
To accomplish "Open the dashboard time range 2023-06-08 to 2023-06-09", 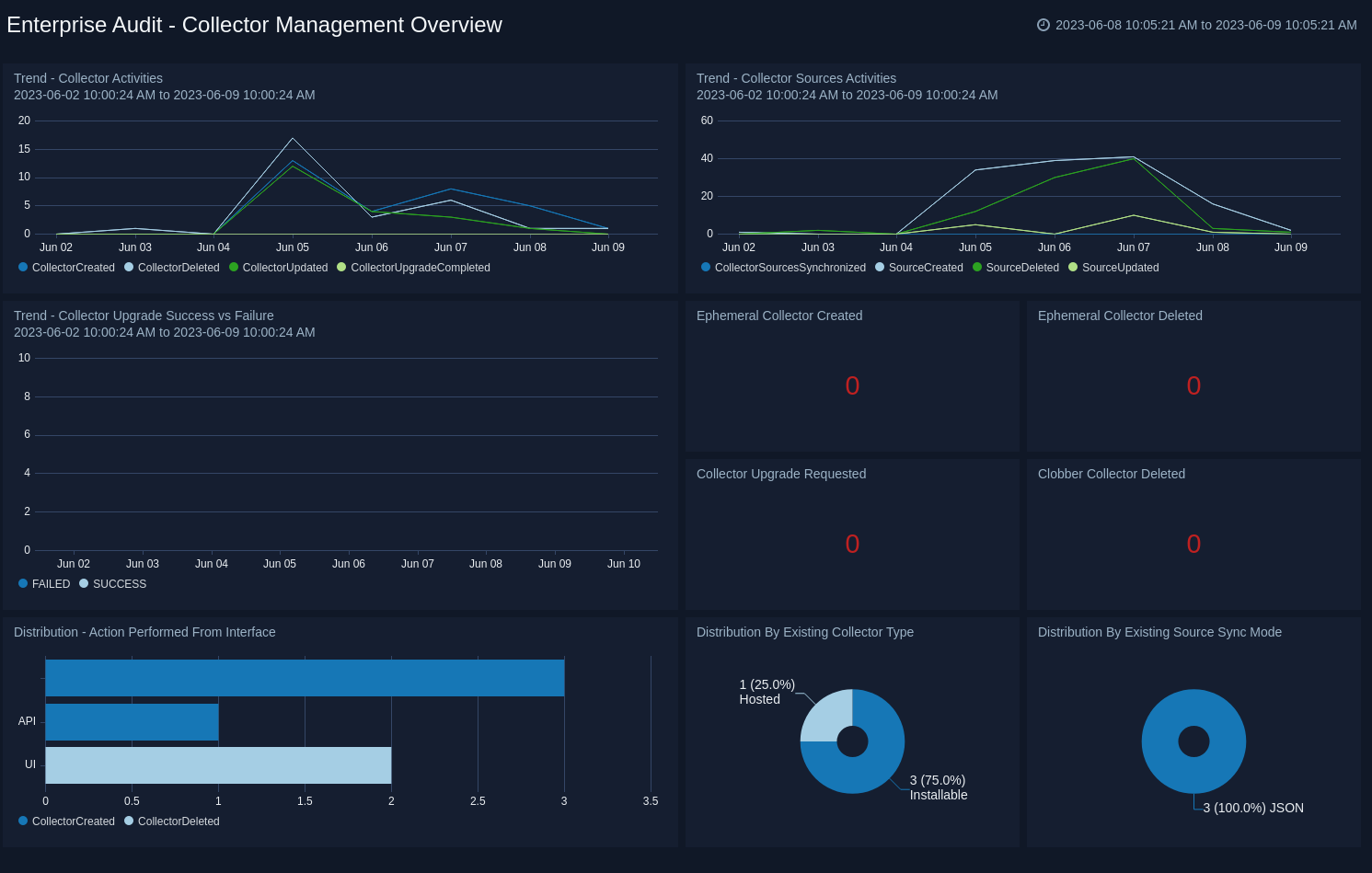I will (x=1205, y=25).
